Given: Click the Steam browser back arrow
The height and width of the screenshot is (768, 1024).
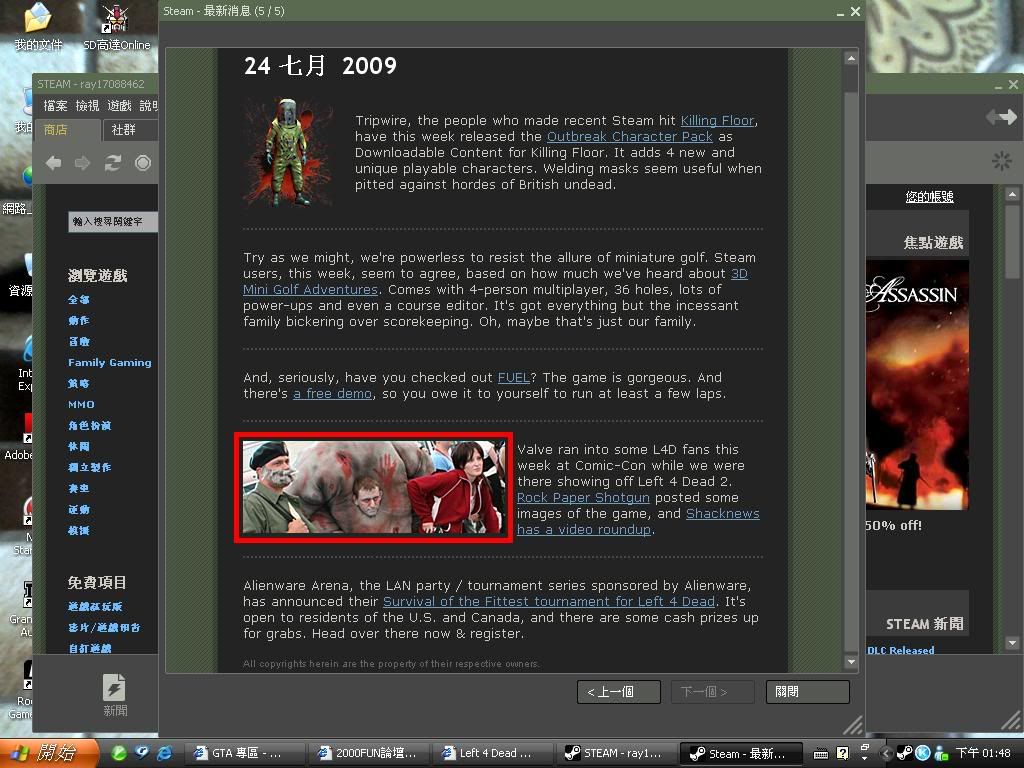Looking at the screenshot, I should [54, 163].
